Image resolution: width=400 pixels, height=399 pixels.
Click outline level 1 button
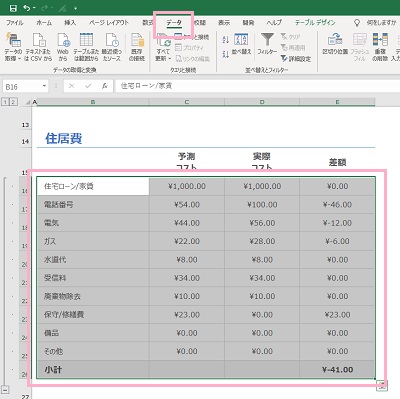click(5, 102)
